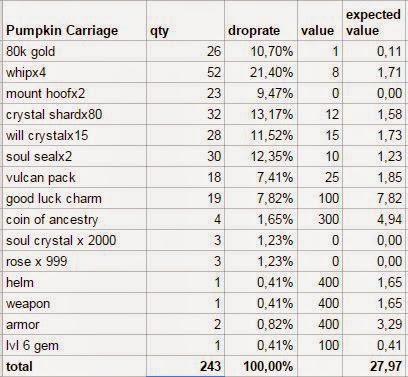Select the whipx4 quantity cell showing 52
Image resolution: width=408 pixels, height=377 pixels.
[185, 72]
